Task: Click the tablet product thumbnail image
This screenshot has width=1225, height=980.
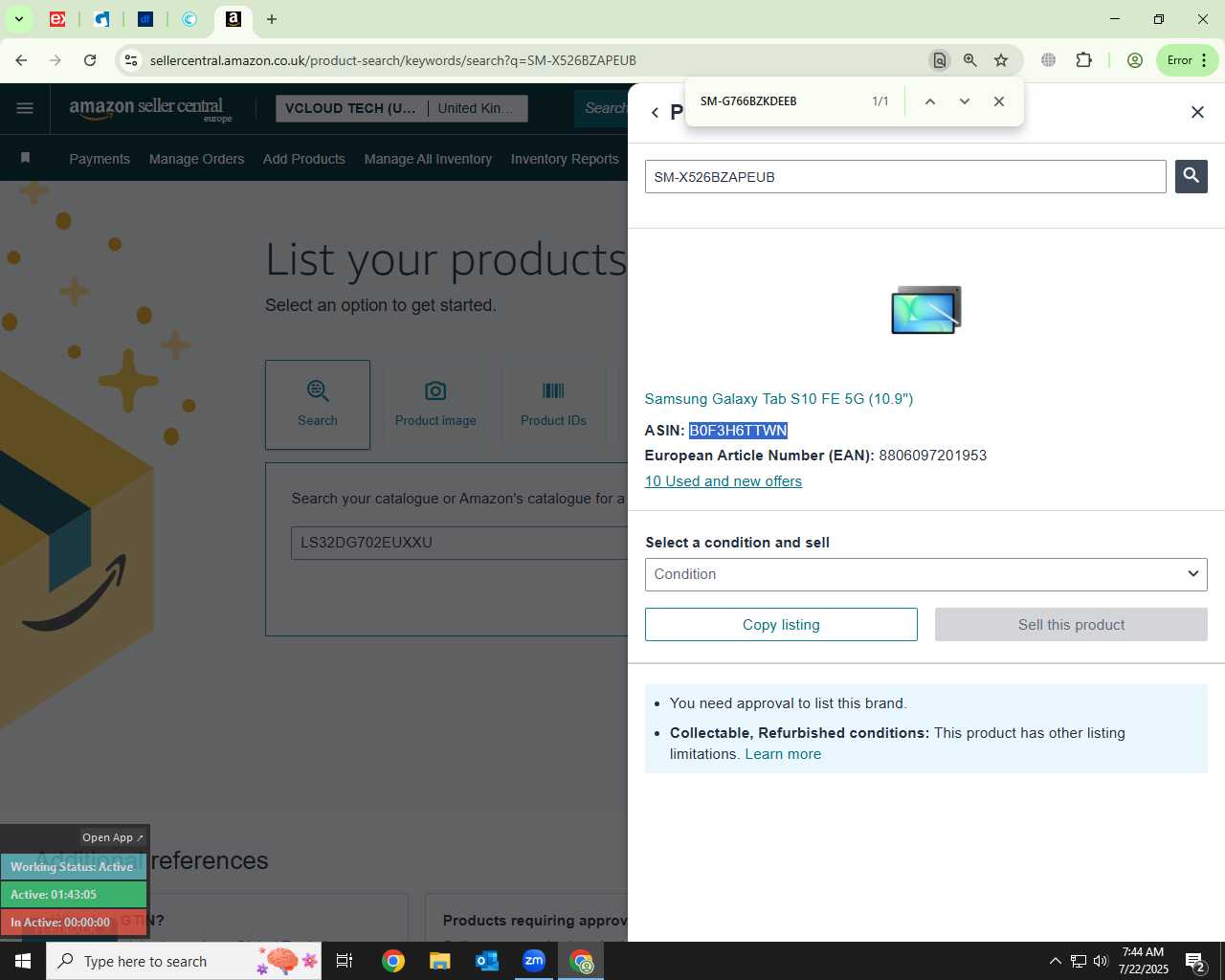Action: point(925,310)
